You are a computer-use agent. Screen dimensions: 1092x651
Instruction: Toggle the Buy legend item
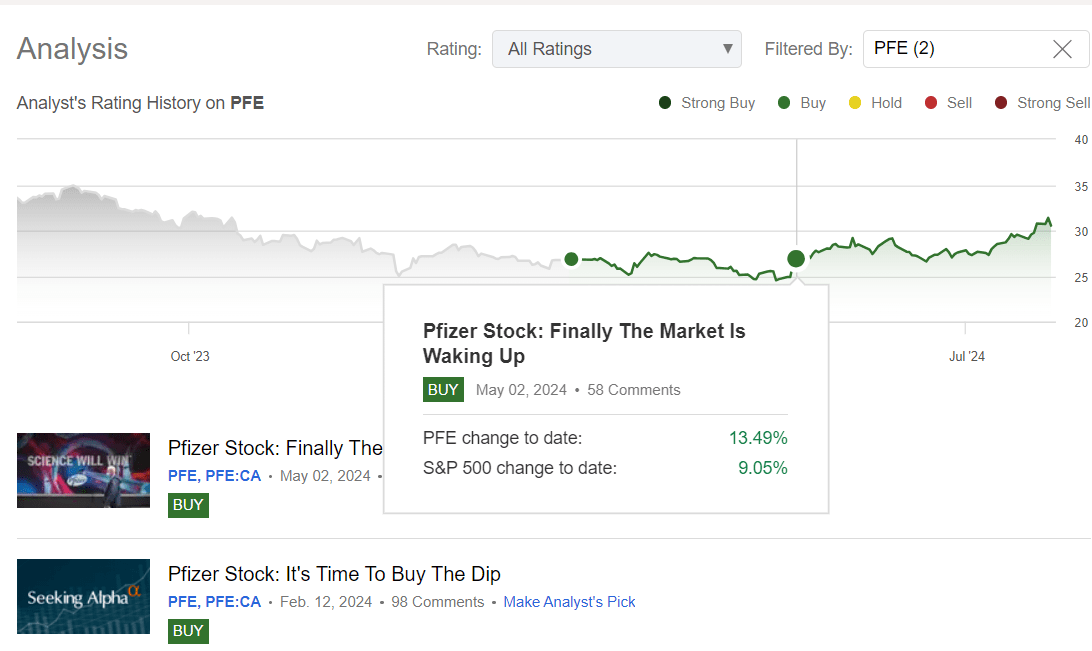[x=803, y=103]
